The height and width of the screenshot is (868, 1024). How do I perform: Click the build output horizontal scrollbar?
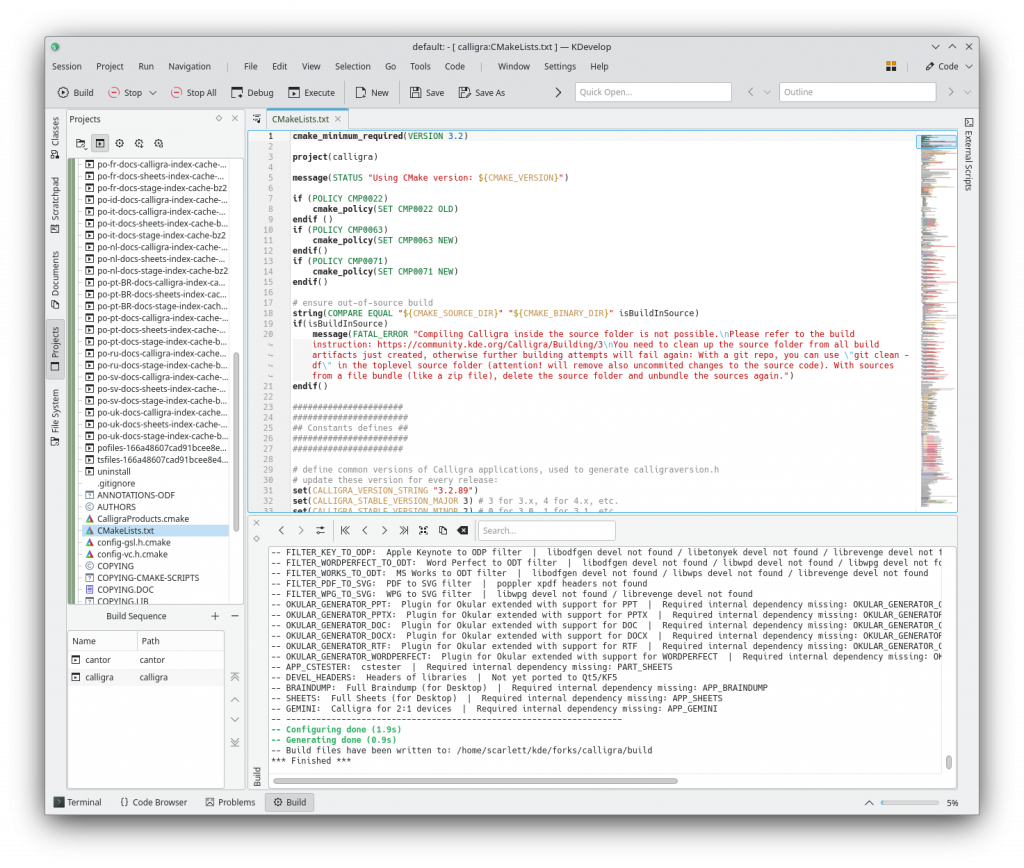[x=475, y=780]
